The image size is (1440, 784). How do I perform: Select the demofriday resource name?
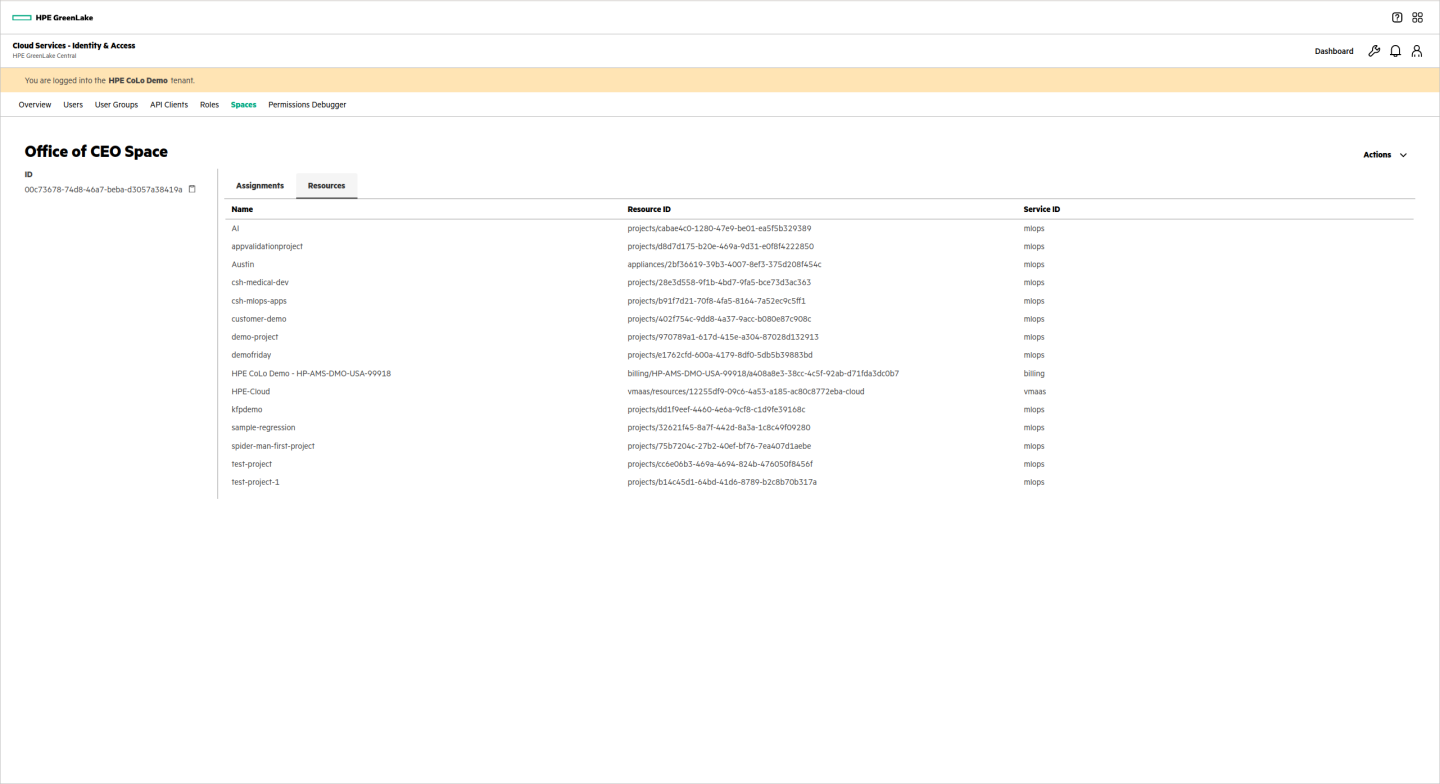251,355
